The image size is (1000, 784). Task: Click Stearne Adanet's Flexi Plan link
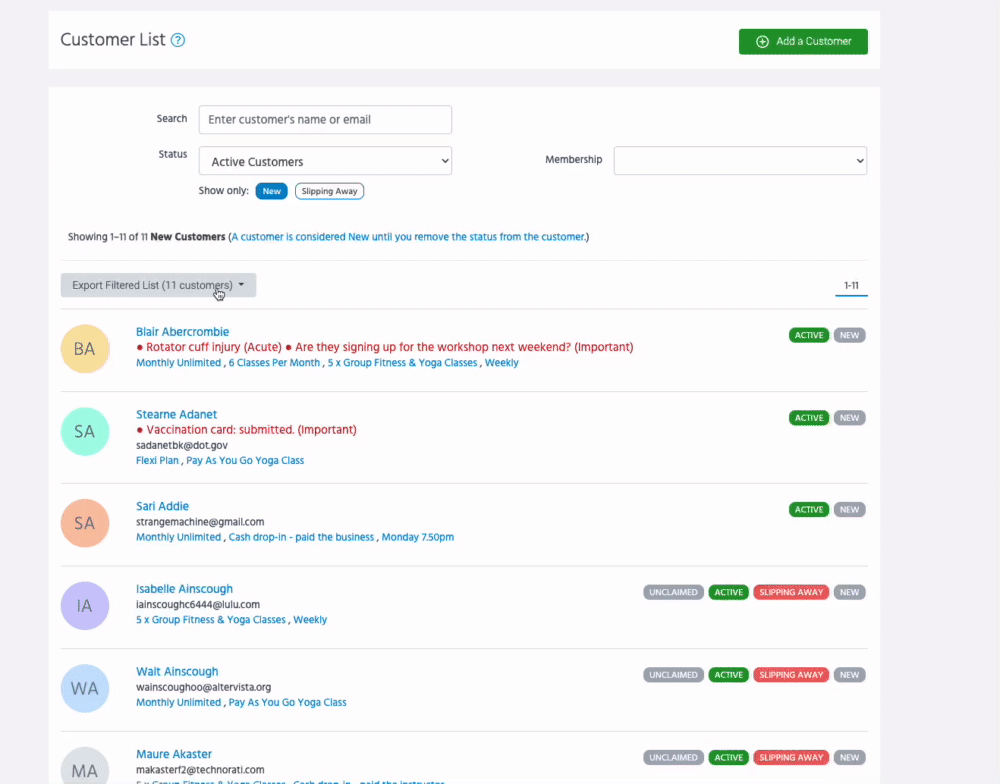(157, 461)
